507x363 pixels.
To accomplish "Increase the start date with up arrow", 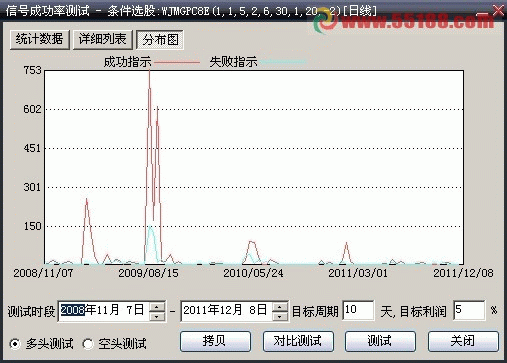I will coord(157,306).
